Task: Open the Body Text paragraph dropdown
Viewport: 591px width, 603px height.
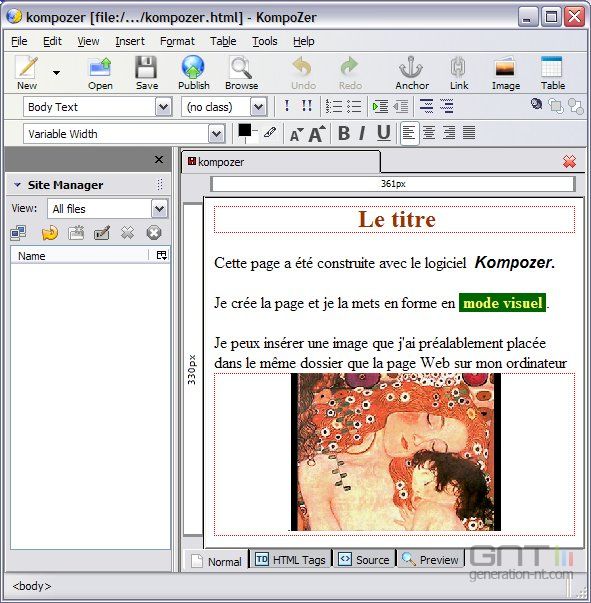Action: (x=163, y=107)
